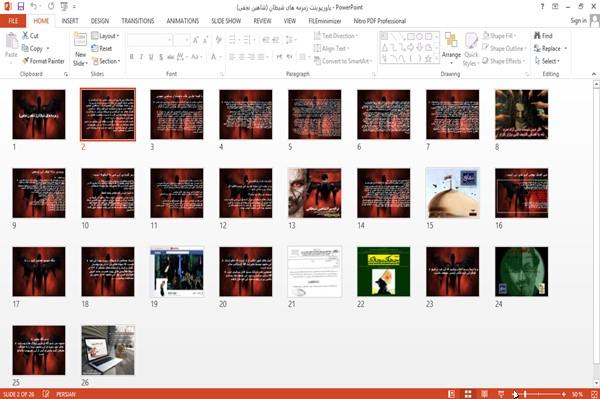
Task: Click the Sign in link
Action: click(578, 21)
